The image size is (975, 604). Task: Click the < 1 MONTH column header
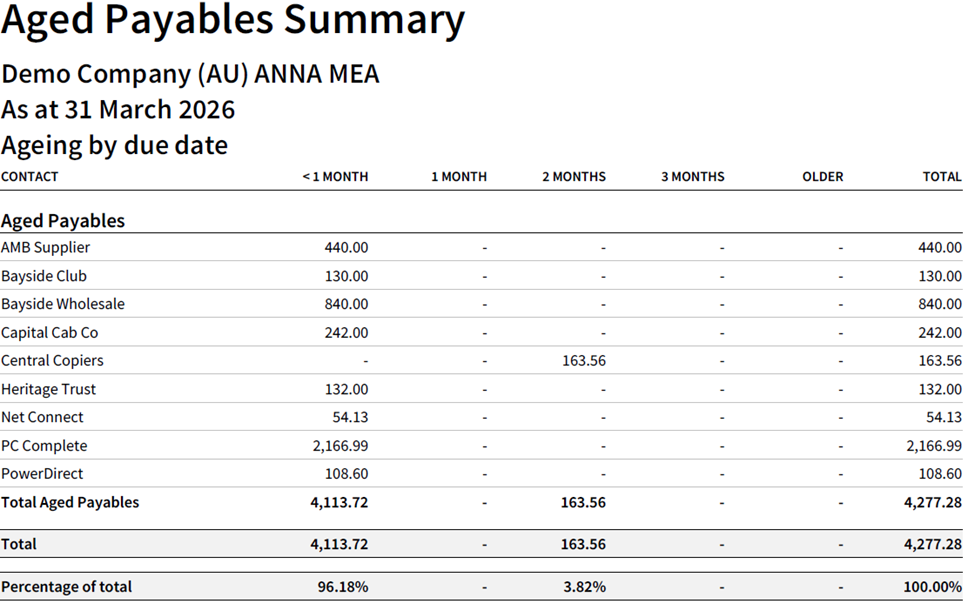click(335, 177)
